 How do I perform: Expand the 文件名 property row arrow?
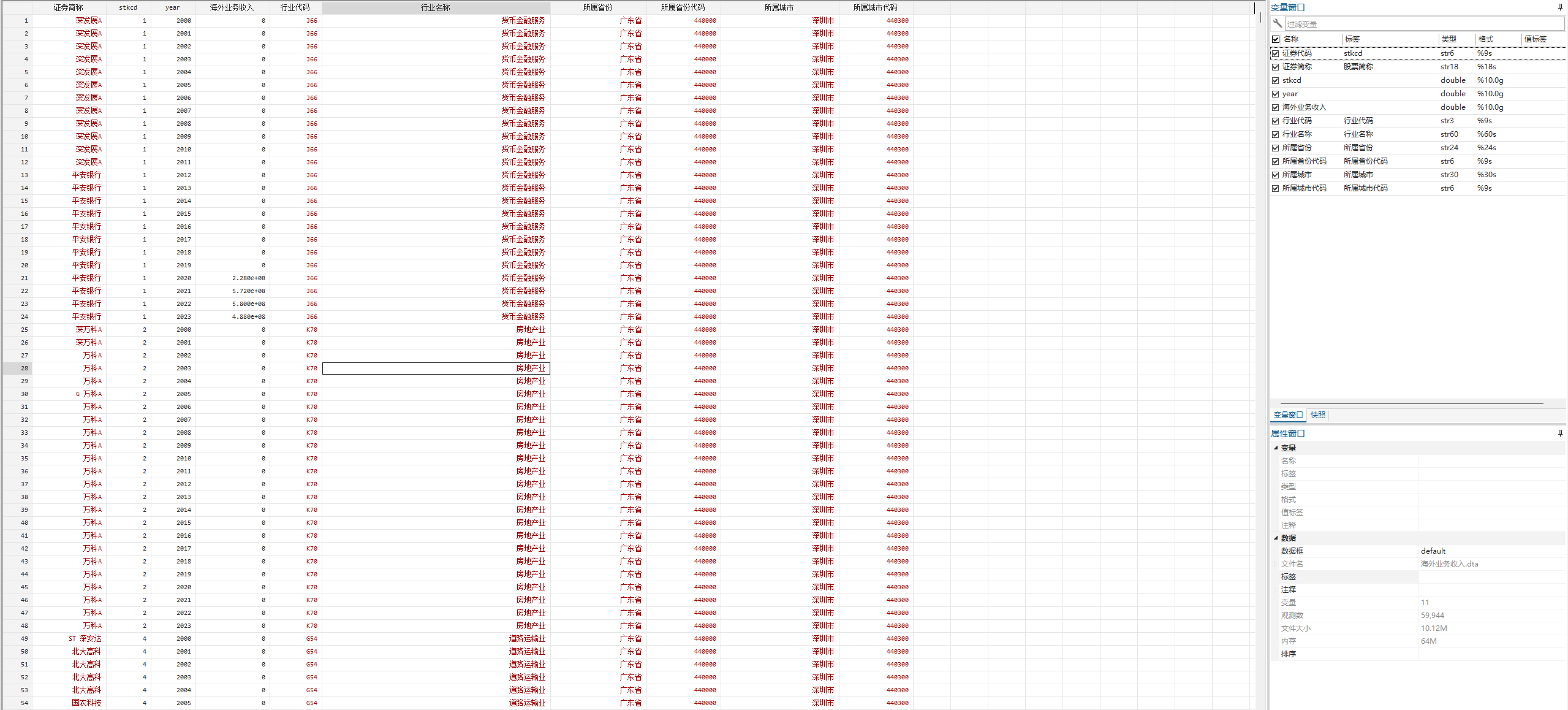click(1276, 564)
